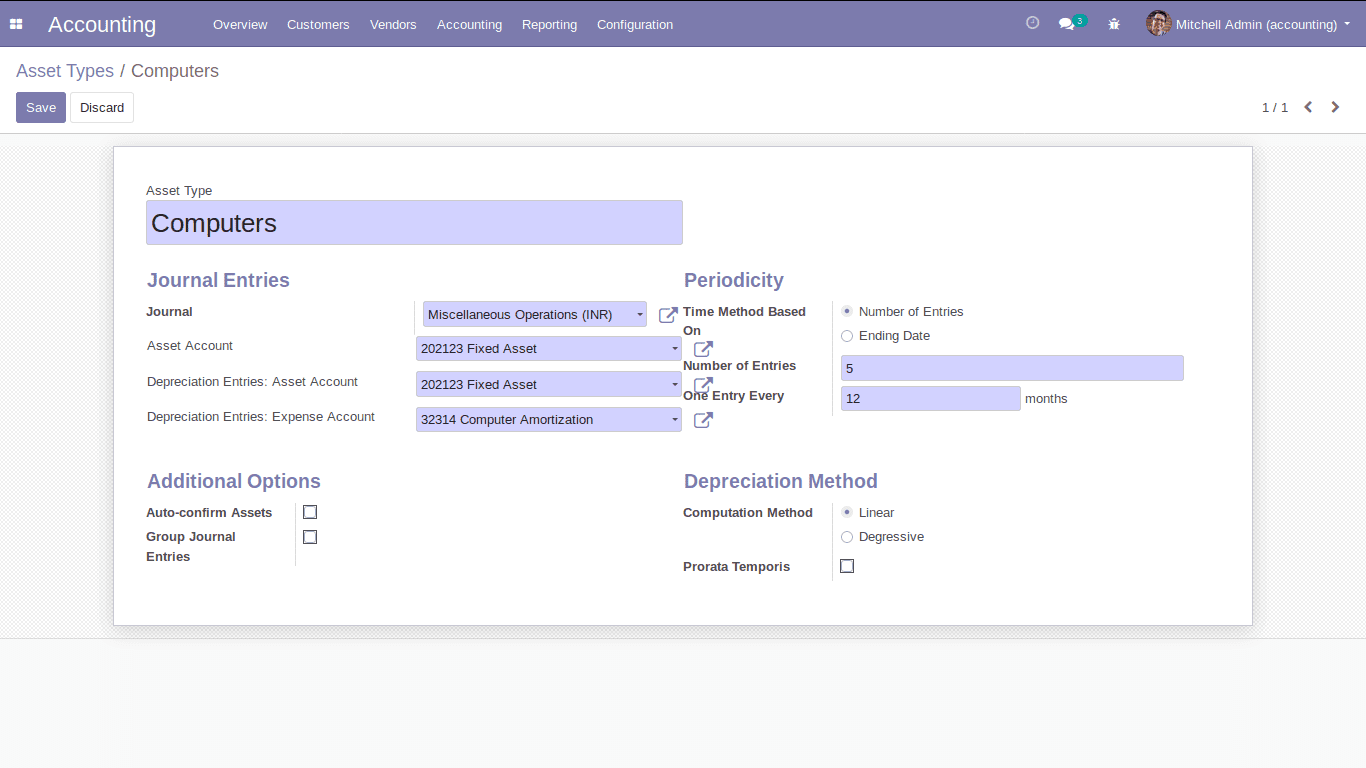Open external link for Asset Account
1366x768 pixels.
[x=703, y=349]
